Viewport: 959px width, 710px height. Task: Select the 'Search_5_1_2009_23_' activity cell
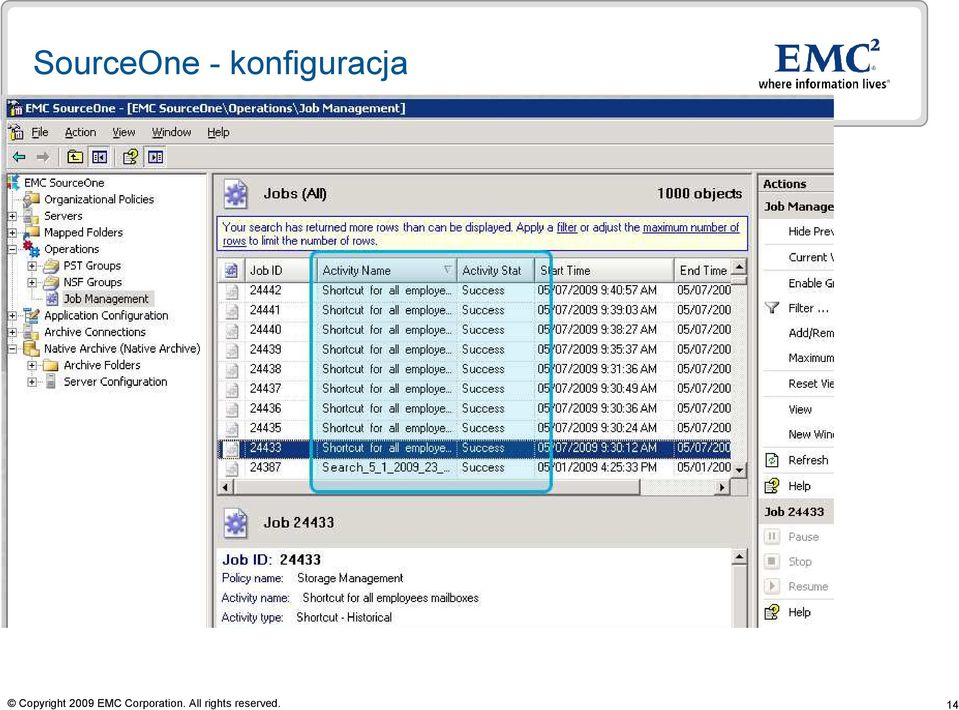click(386, 468)
